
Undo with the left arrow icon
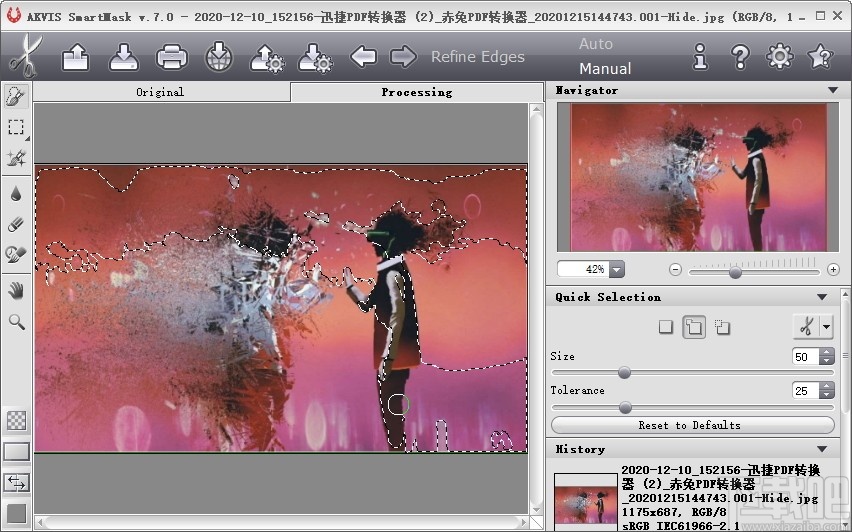364,57
